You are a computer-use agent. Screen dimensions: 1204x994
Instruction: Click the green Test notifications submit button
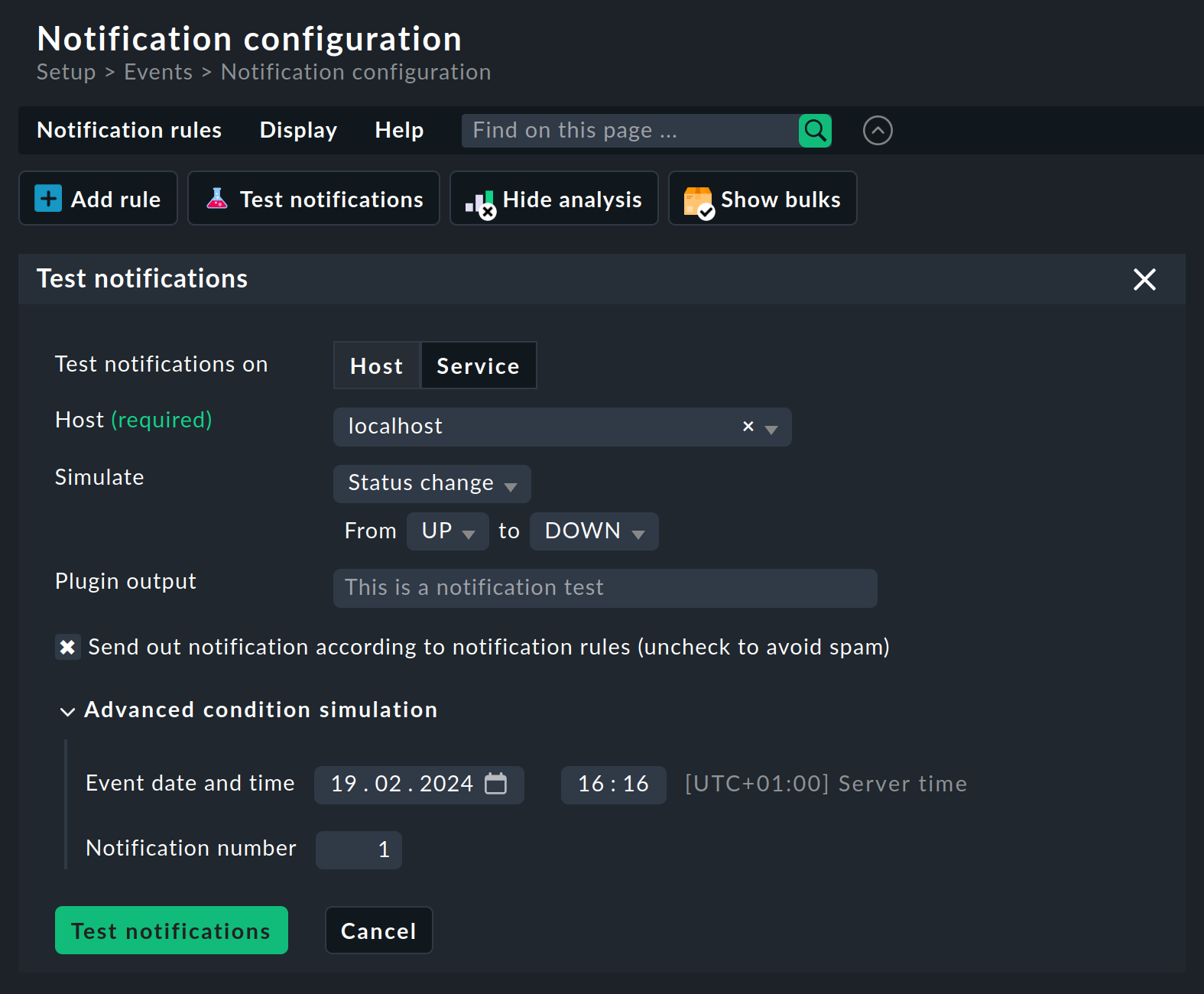point(171,931)
